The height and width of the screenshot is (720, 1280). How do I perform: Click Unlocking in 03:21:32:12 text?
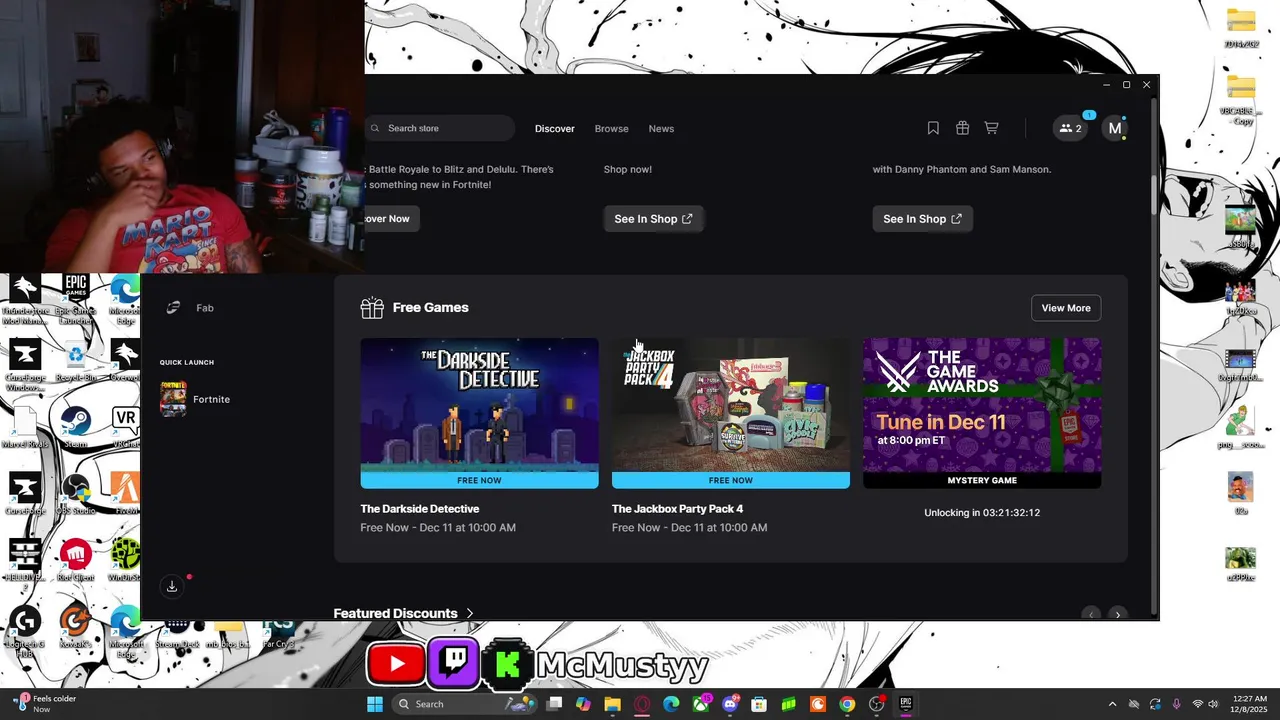click(982, 513)
